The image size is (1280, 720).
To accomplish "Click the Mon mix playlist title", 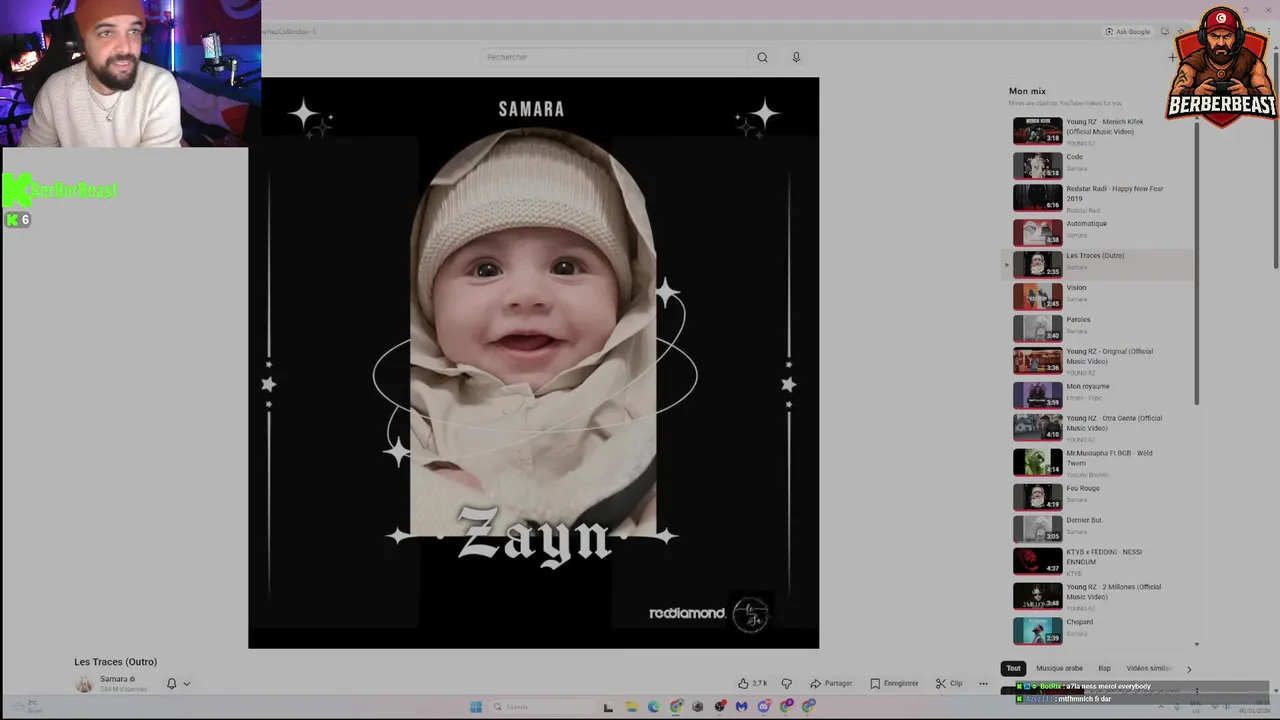I will (1027, 91).
